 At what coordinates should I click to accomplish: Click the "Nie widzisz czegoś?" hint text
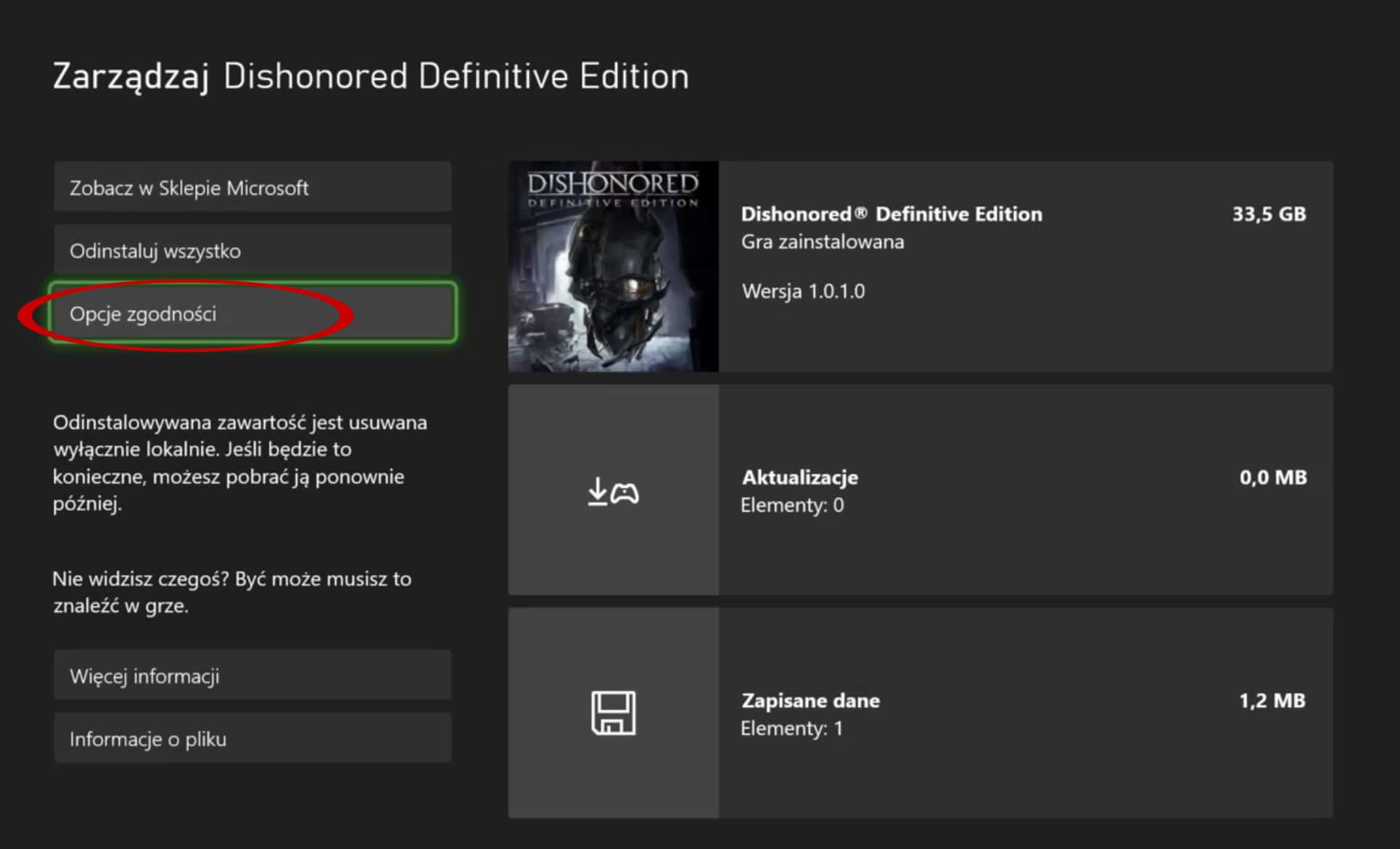[232, 591]
